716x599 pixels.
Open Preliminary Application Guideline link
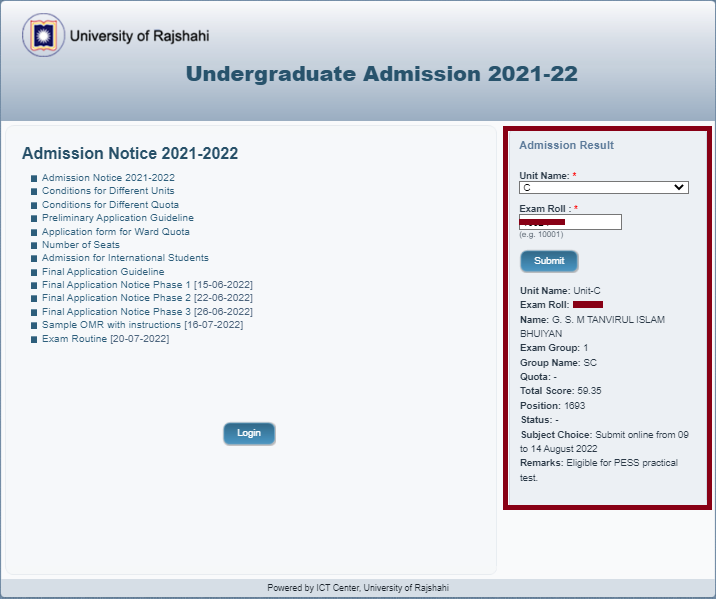[x=118, y=218]
